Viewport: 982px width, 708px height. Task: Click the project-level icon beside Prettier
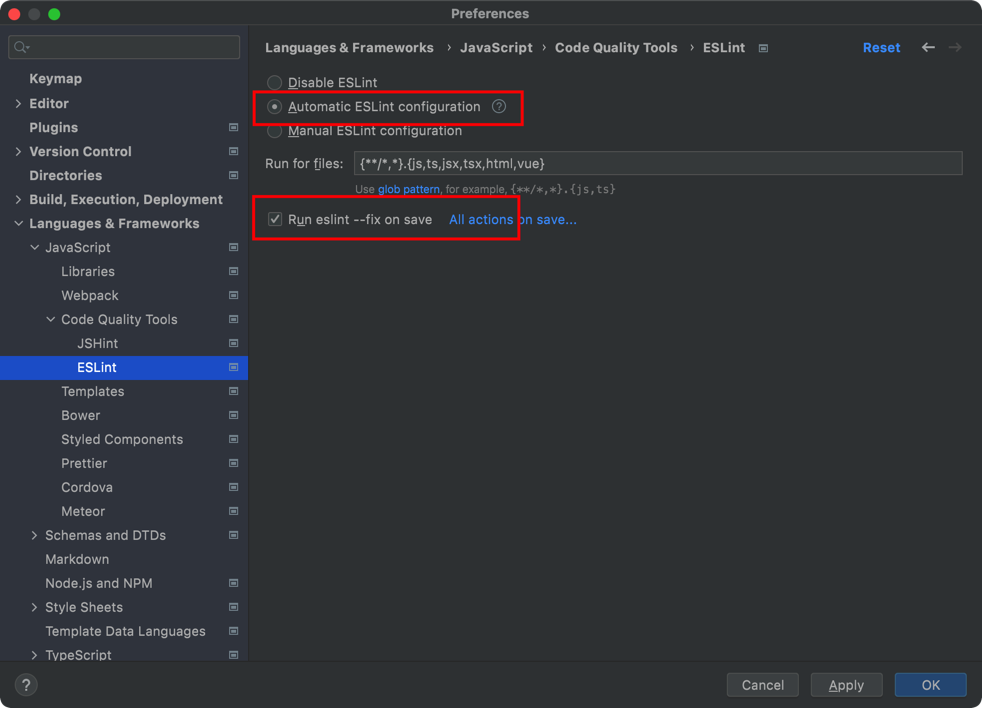pos(234,464)
